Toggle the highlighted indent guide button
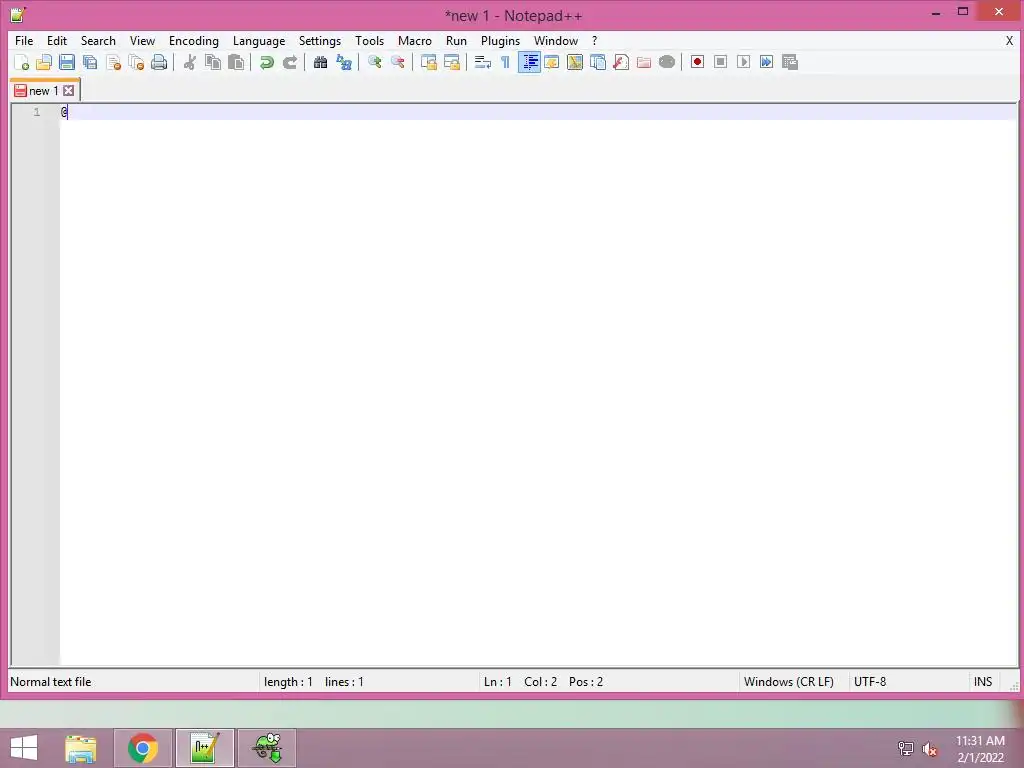Image resolution: width=1024 pixels, height=768 pixels. pyautogui.click(x=529, y=62)
